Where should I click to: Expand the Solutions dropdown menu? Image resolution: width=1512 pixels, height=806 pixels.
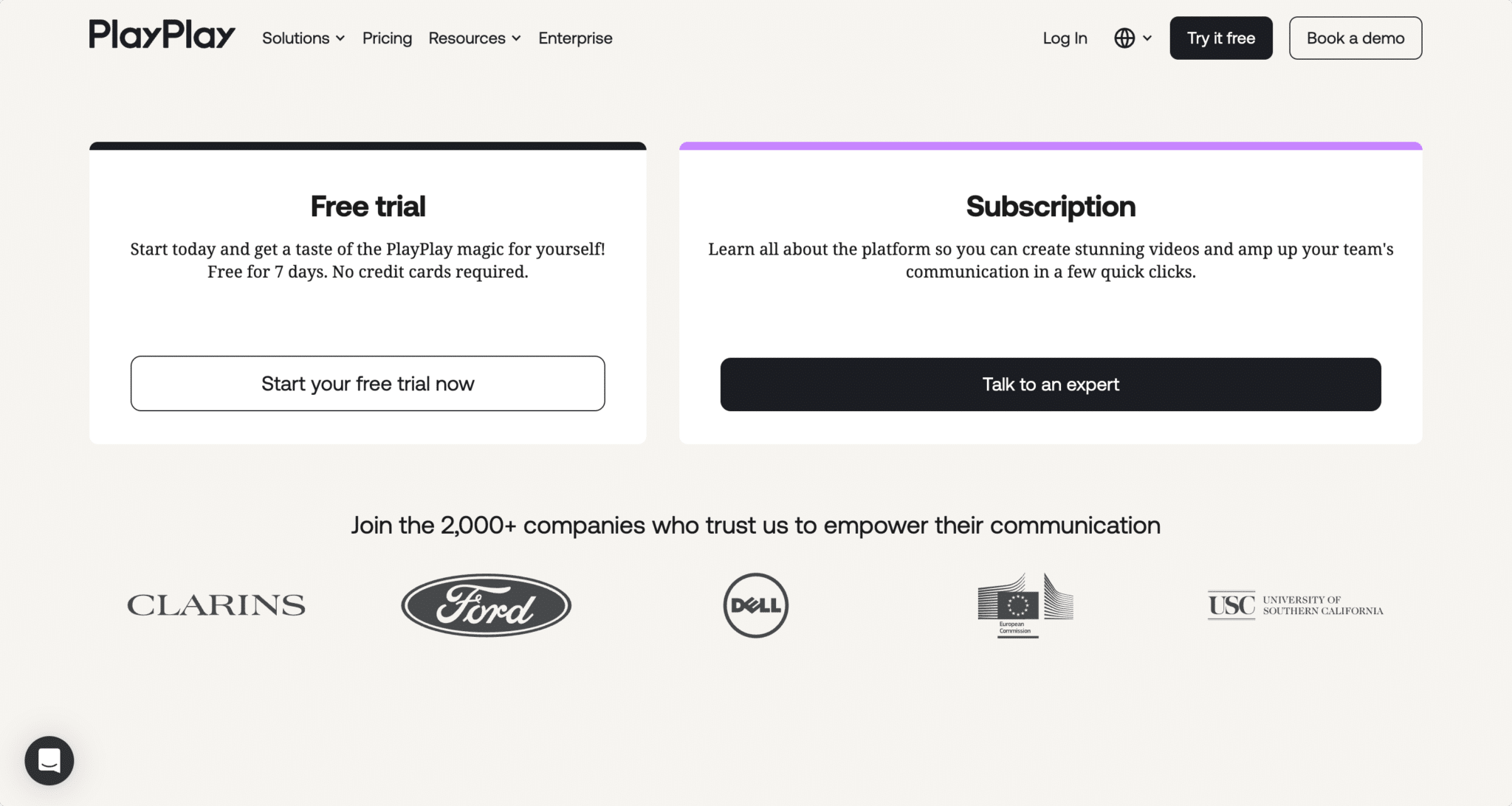303,38
